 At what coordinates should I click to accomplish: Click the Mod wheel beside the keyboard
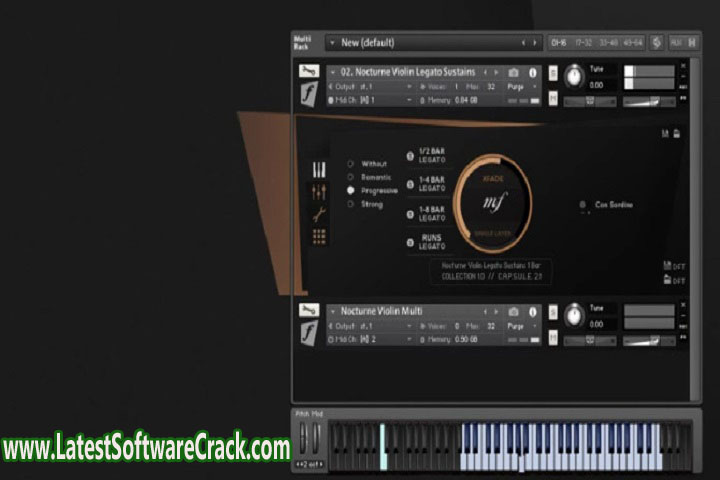click(x=316, y=439)
